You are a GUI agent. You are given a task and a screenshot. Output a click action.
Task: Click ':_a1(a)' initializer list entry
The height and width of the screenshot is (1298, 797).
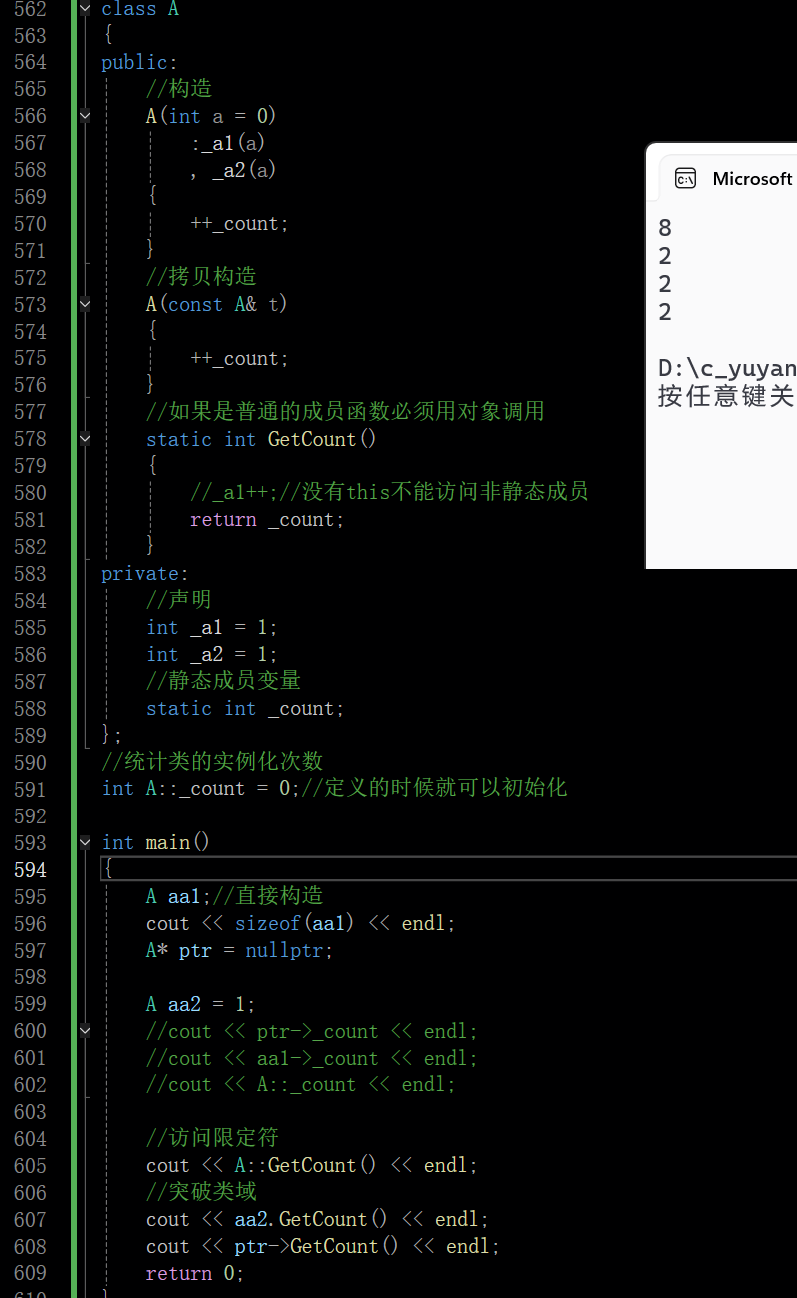[x=228, y=143]
